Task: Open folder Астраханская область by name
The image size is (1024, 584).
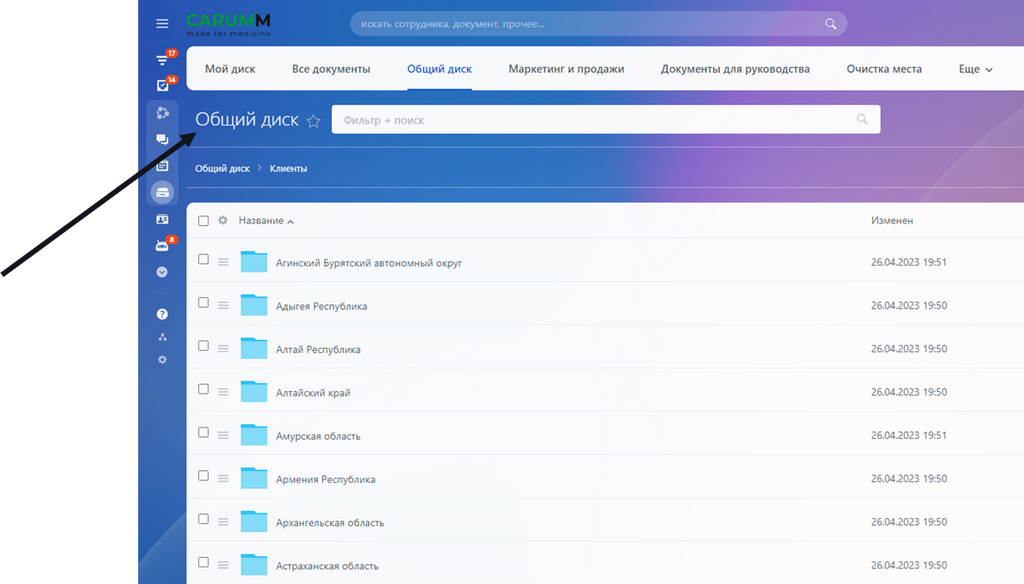Action: pyautogui.click(x=327, y=566)
